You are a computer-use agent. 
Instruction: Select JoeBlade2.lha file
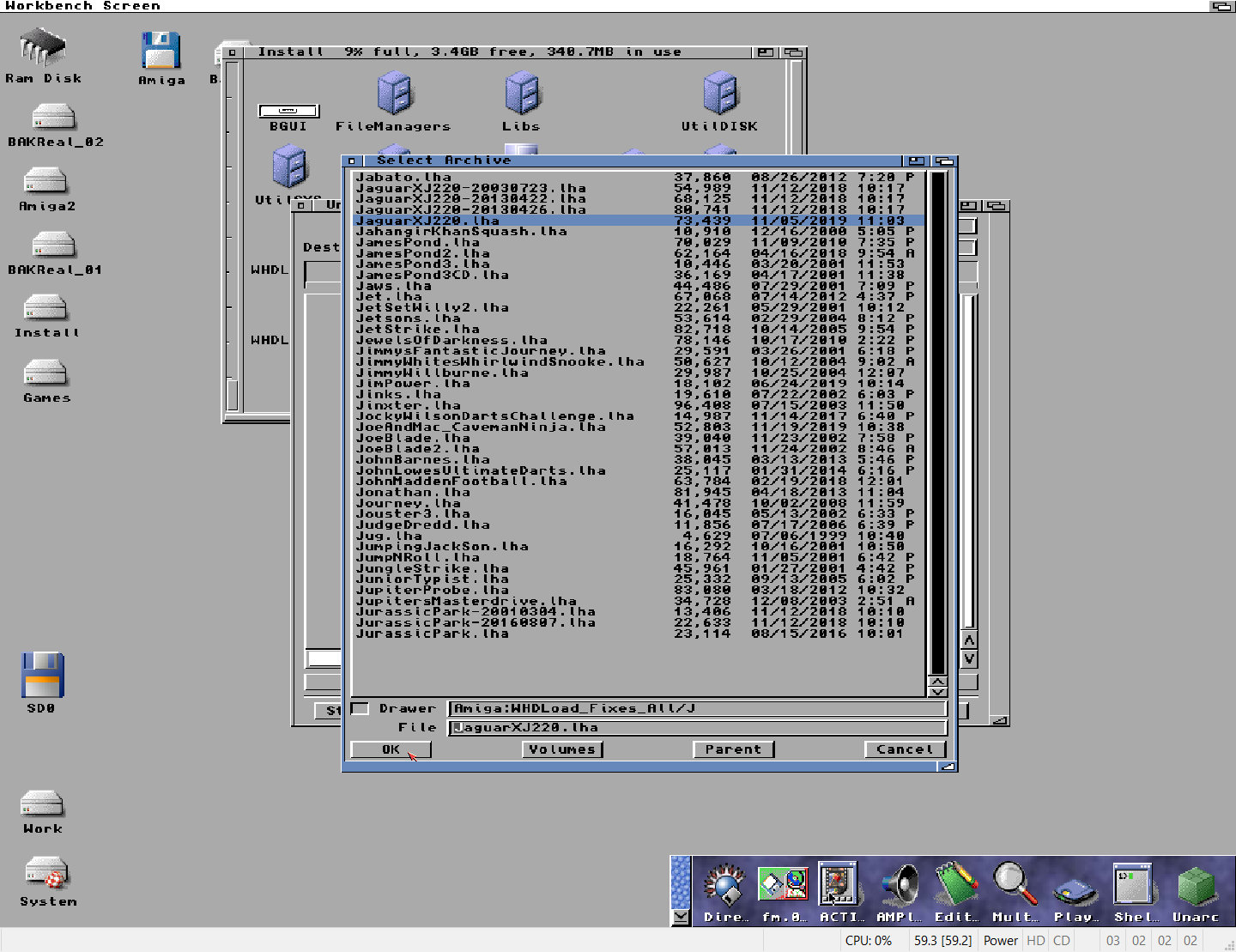click(639, 448)
